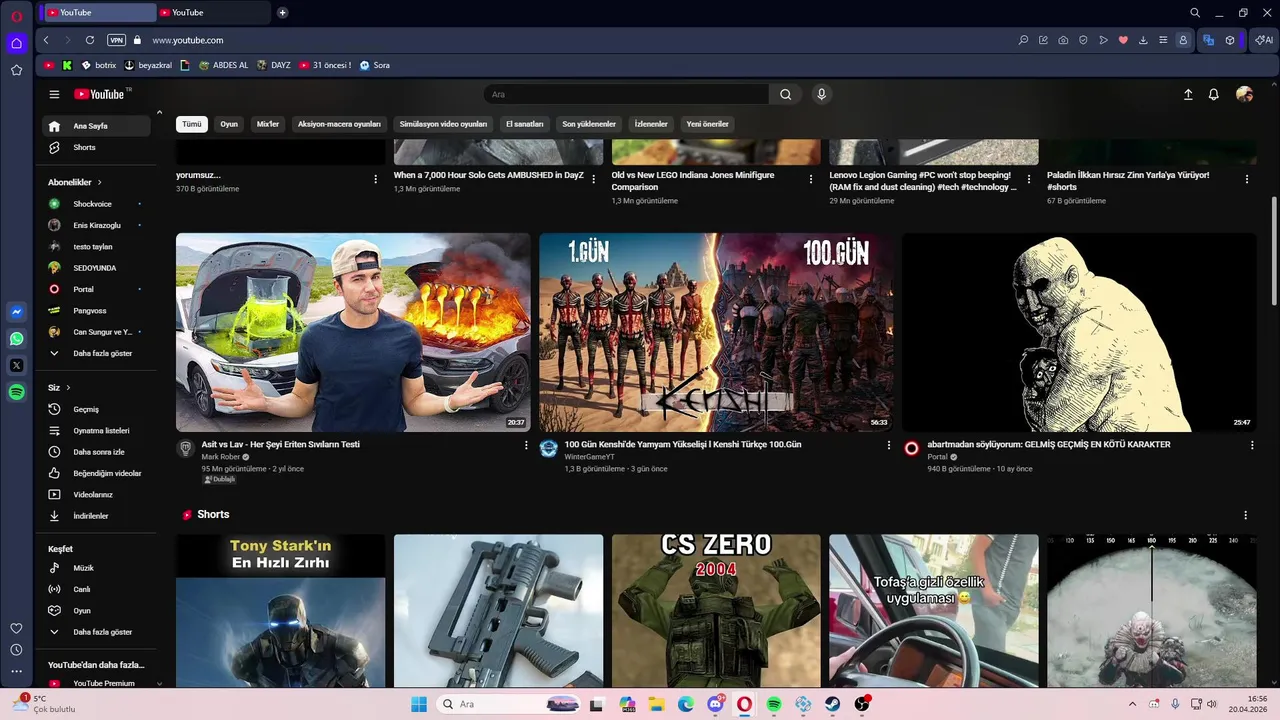The image size is (1280, 720).
Task: Open options menu for Kenshi 100.Gün video
Action: (x=889, y=445)
